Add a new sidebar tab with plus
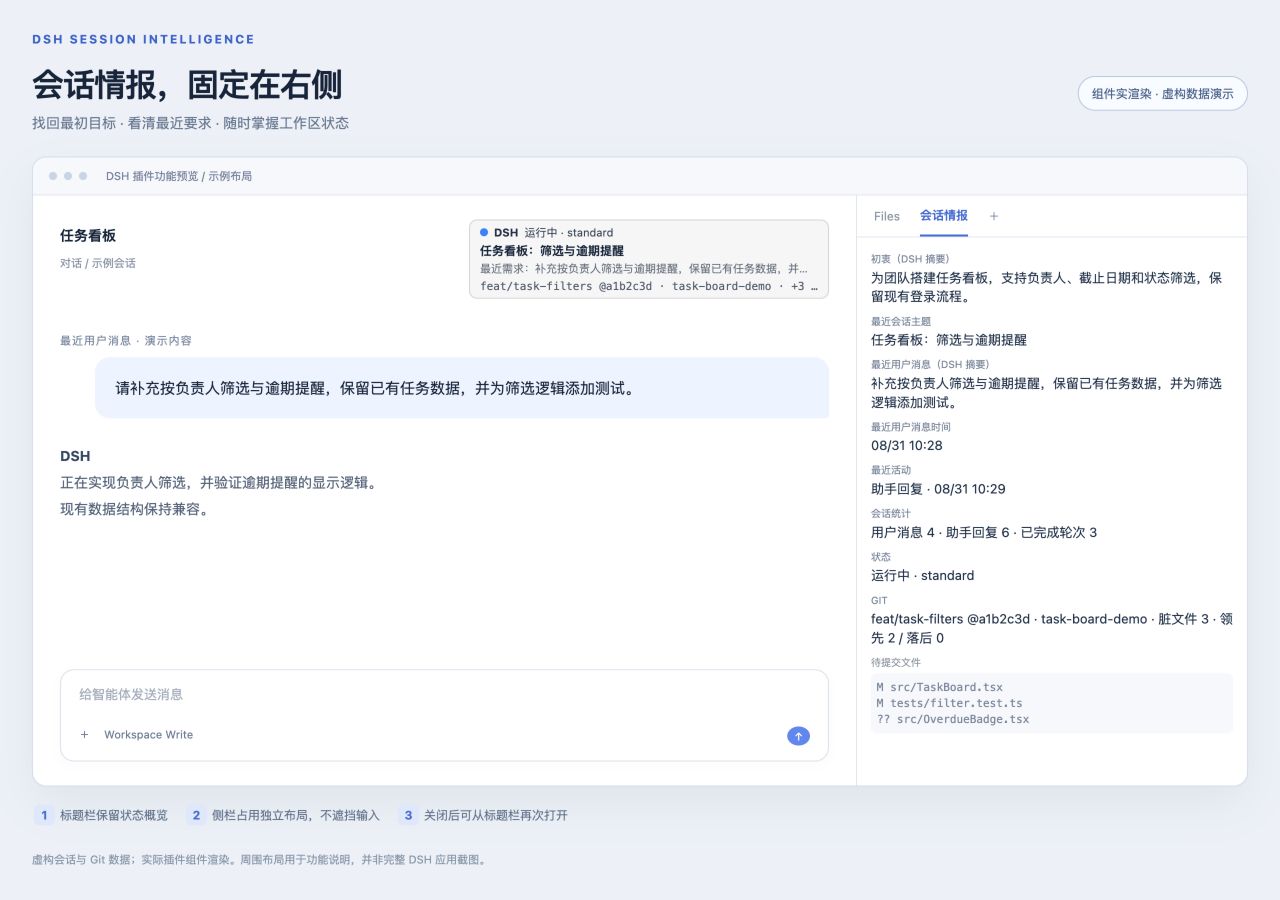Viewport: 1280px width, 900px height. pos(994,216)
